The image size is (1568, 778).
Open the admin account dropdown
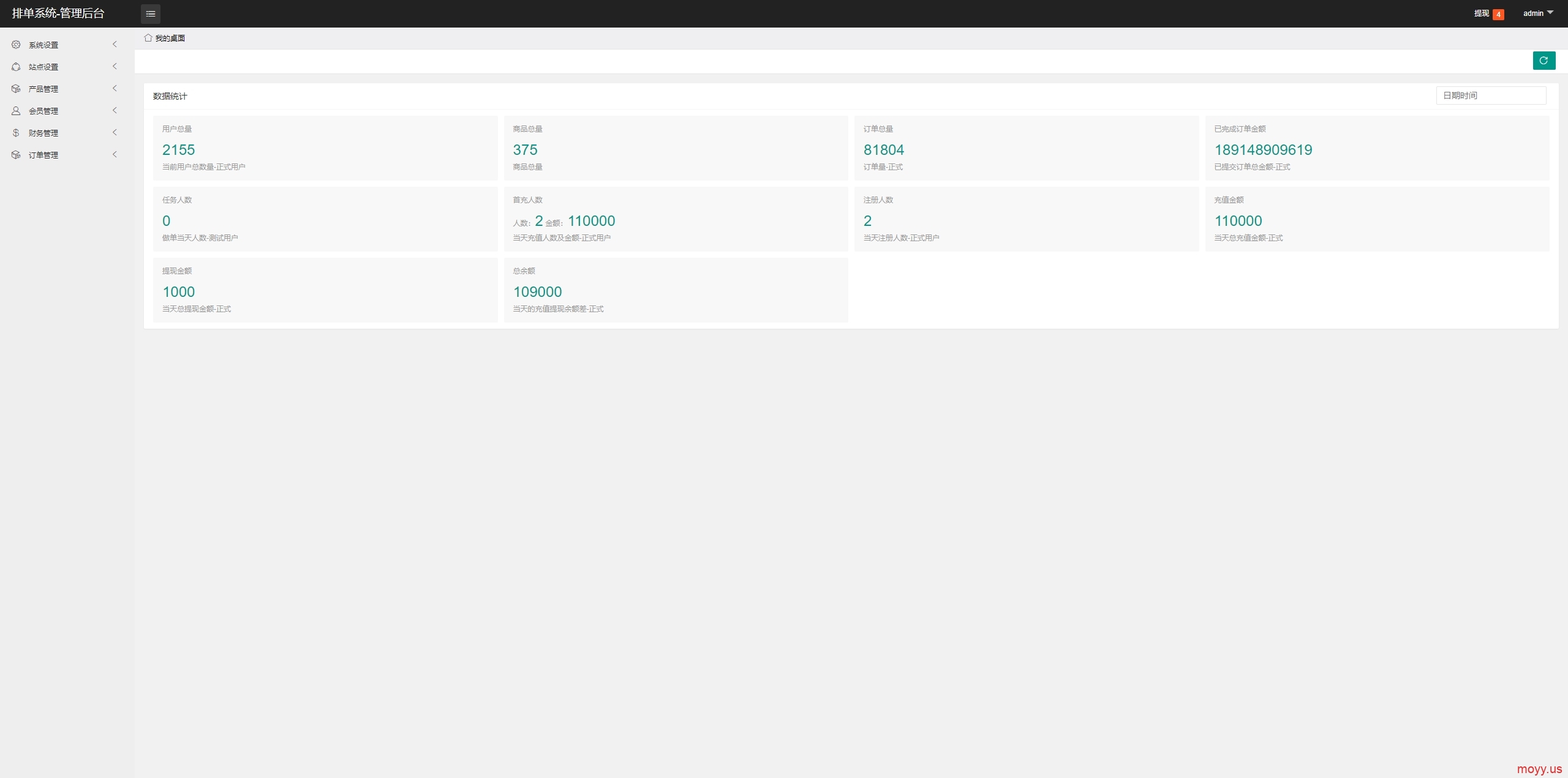[x=1538, y=13]
